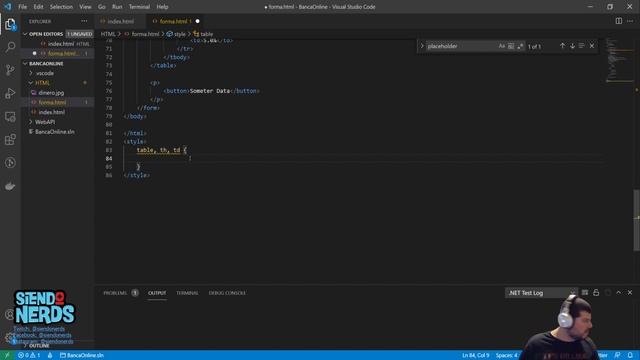Image resolution: width=640 pixels, height=360 pixels.
Task: Collapse the BANCAONLINE workspace section
Action: [25, 64]
